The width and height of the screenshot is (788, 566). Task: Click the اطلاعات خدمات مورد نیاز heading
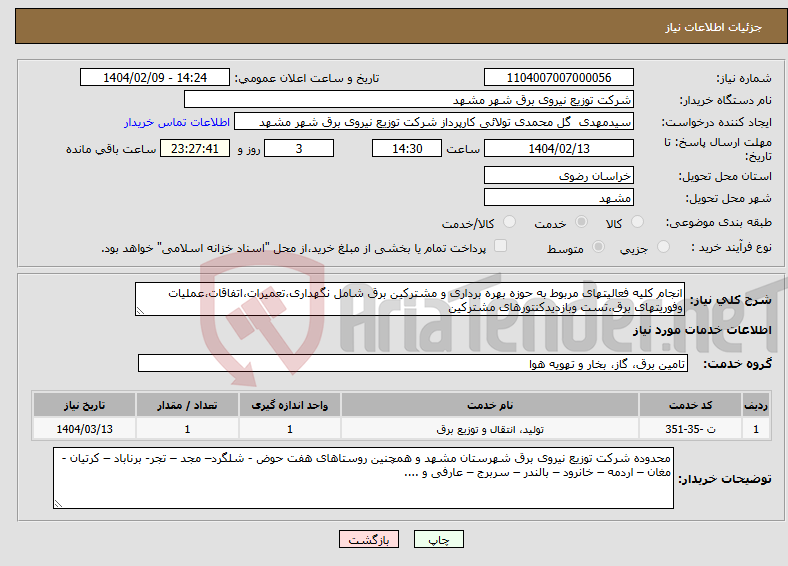[702, 330]
